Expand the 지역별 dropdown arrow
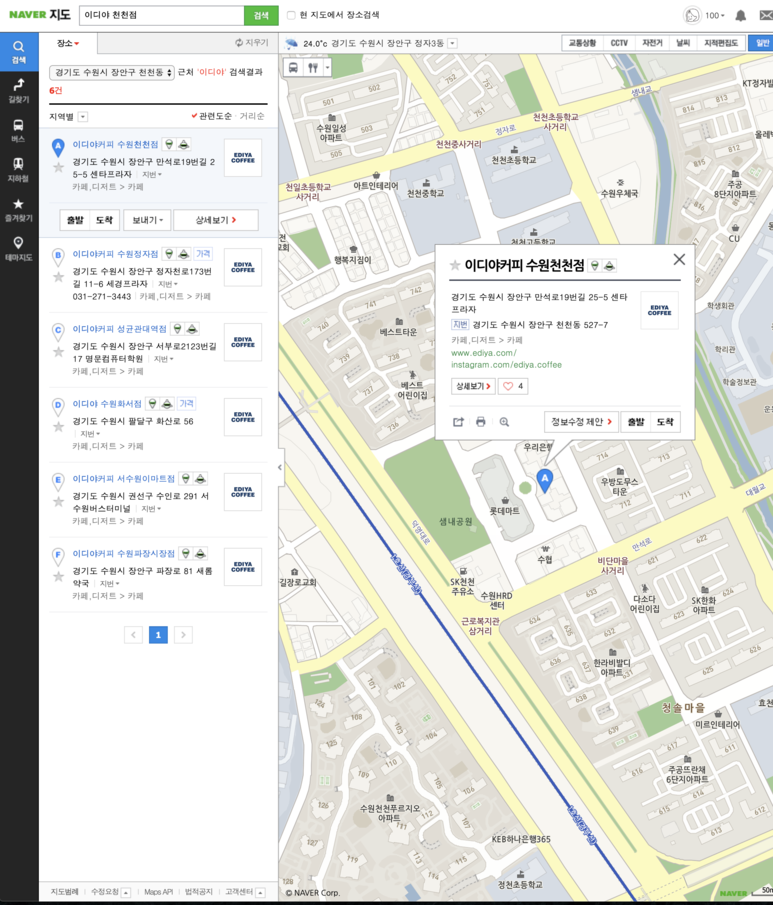The image size is (773, 905). [x=83, y=117]
